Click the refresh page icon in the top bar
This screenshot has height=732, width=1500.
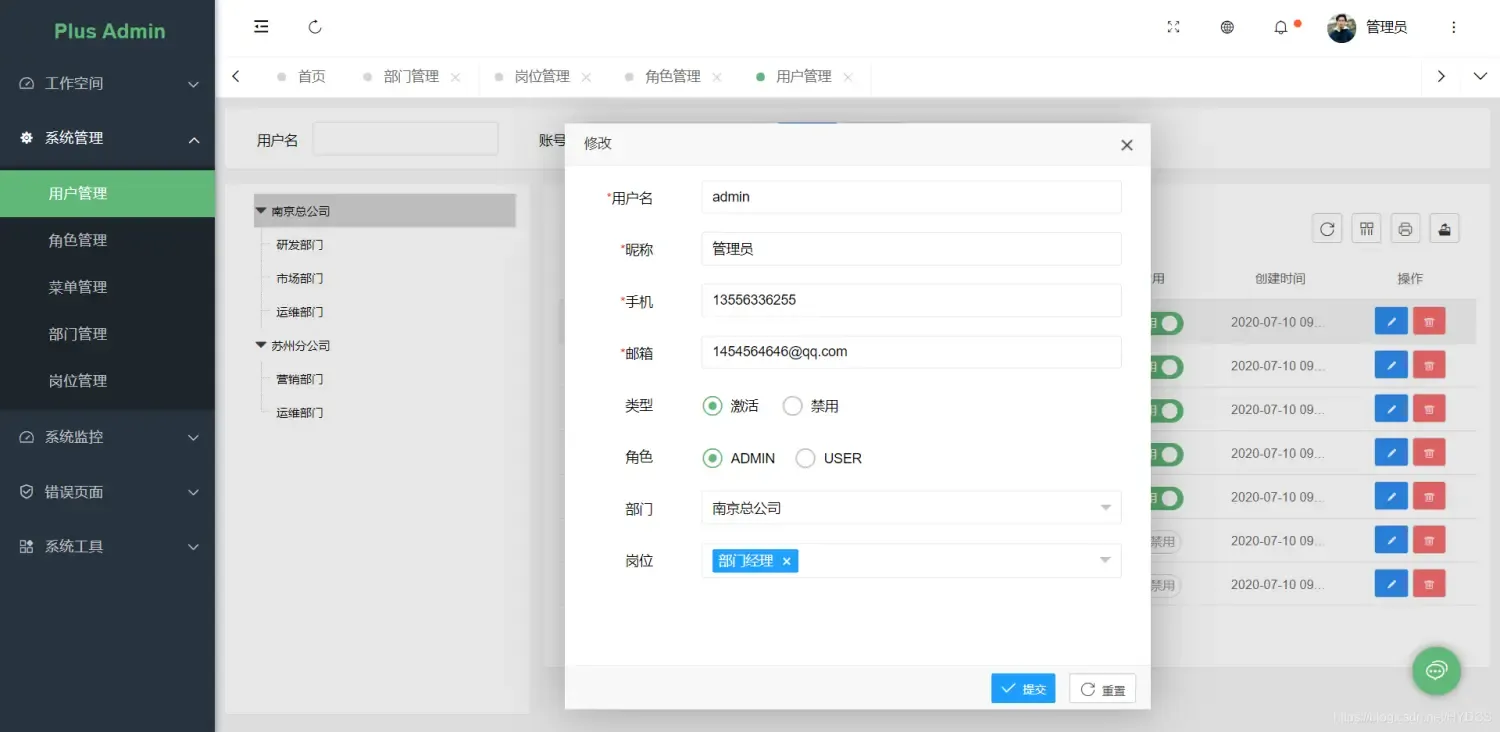[x=314, y=27]
